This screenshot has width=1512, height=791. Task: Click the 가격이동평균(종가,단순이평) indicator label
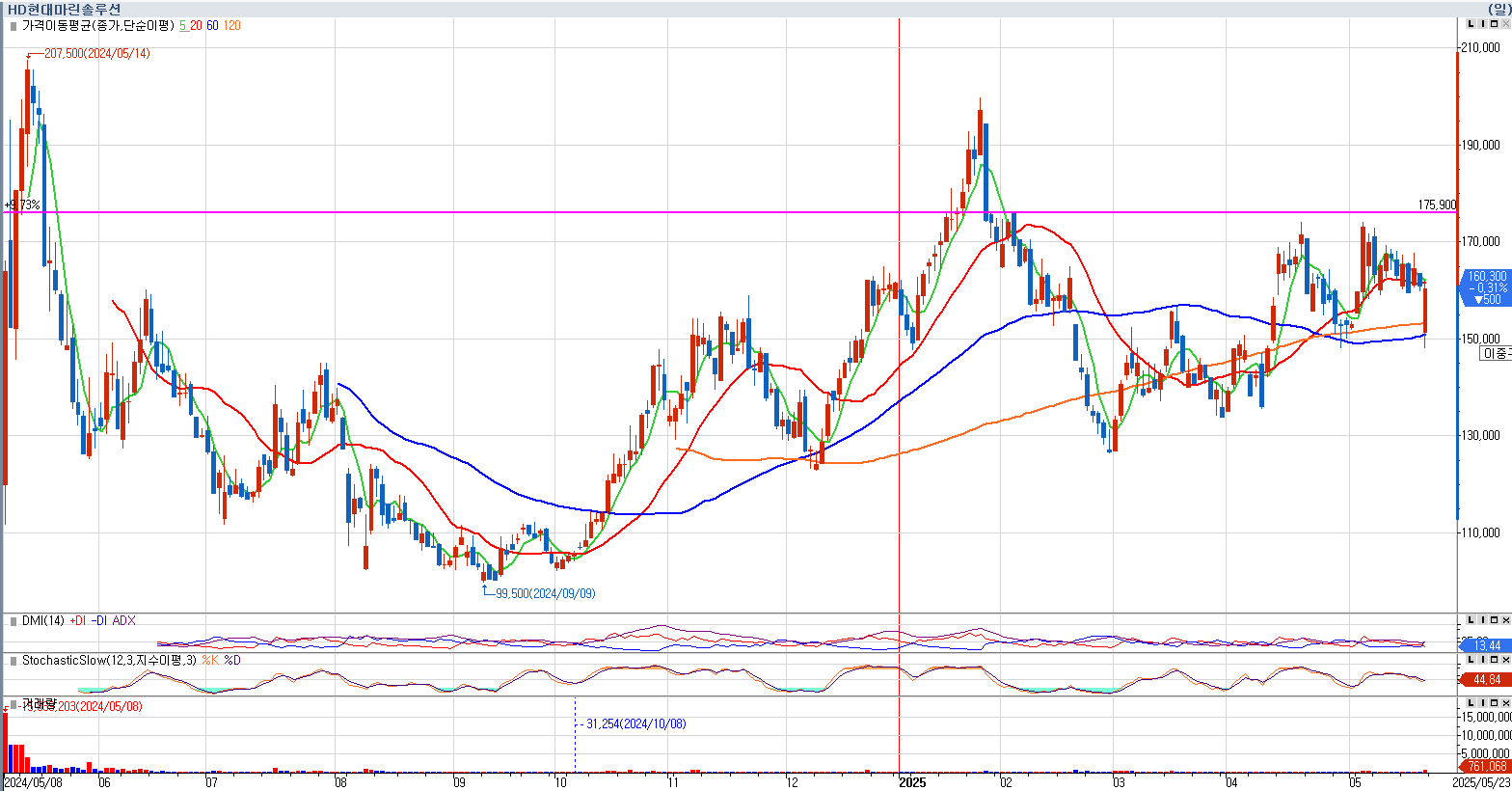pyautogui.click(x=97, y=26)
